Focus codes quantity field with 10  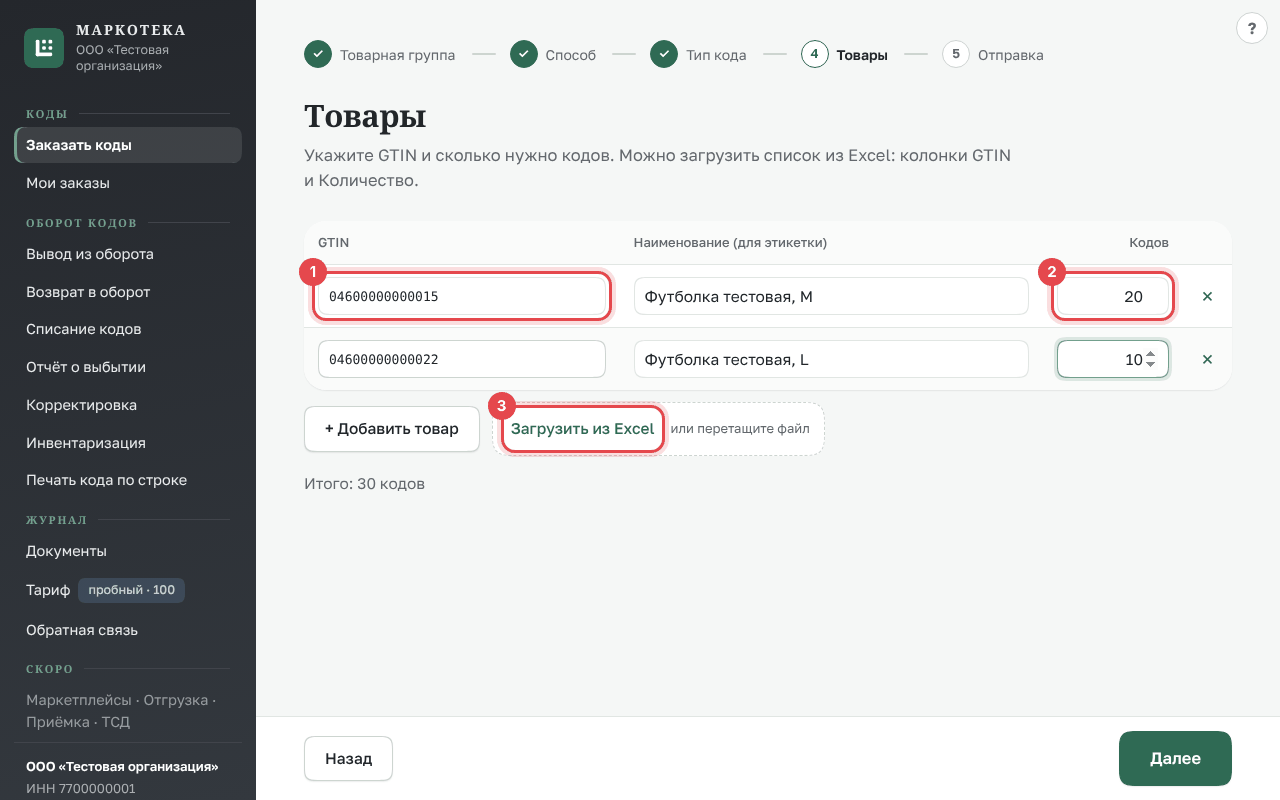click(x=1113, y=360)
